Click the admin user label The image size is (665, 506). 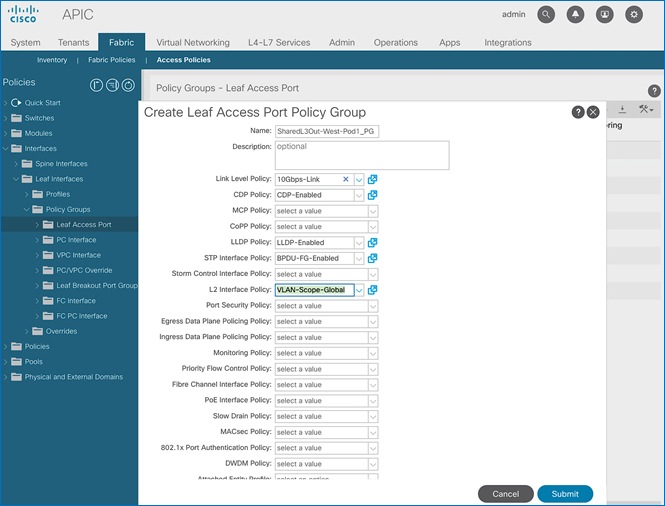point(514,14)
